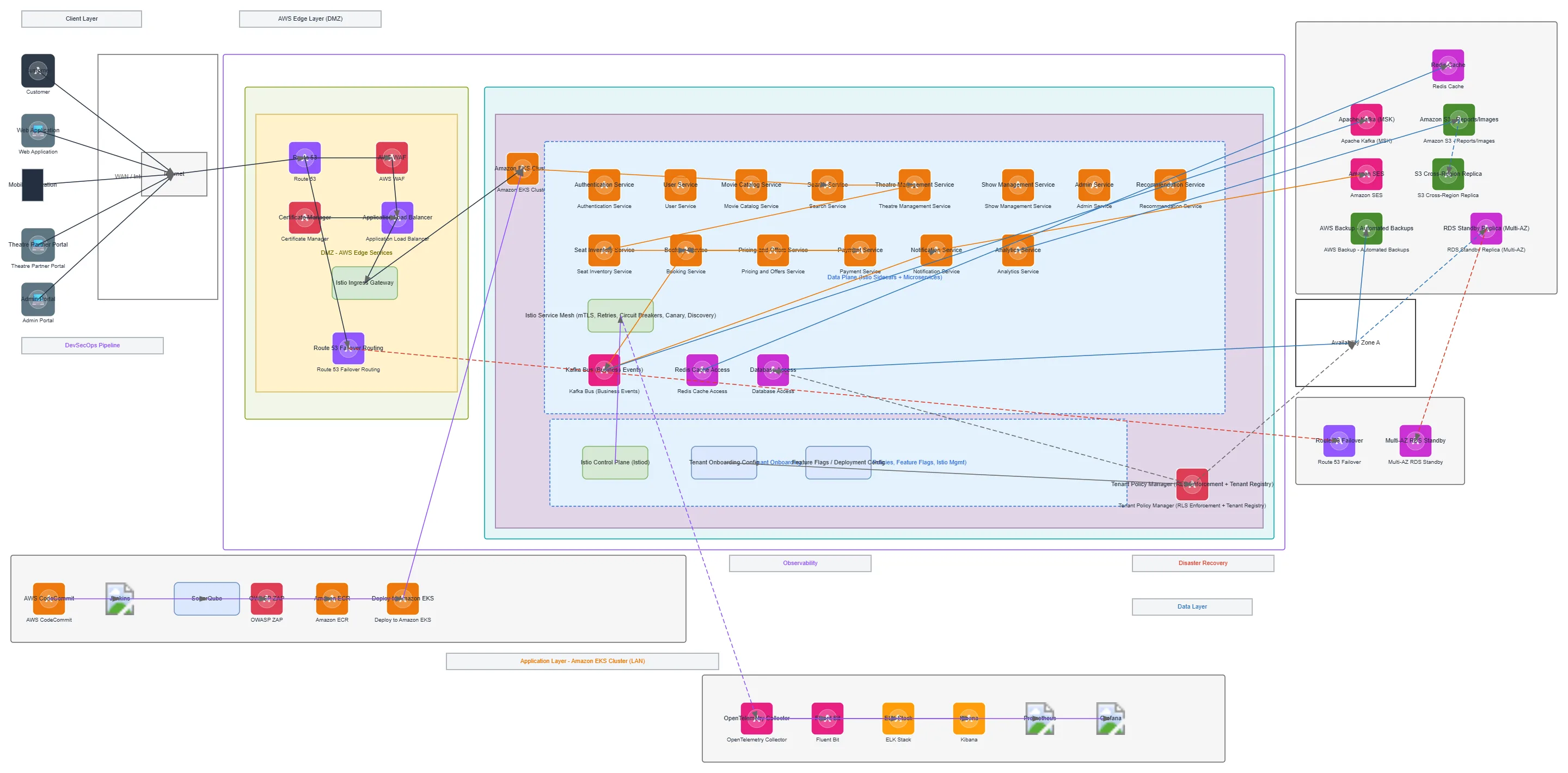
Task: Select the Movie Catalog Service icon
Action: pos(751,185)
